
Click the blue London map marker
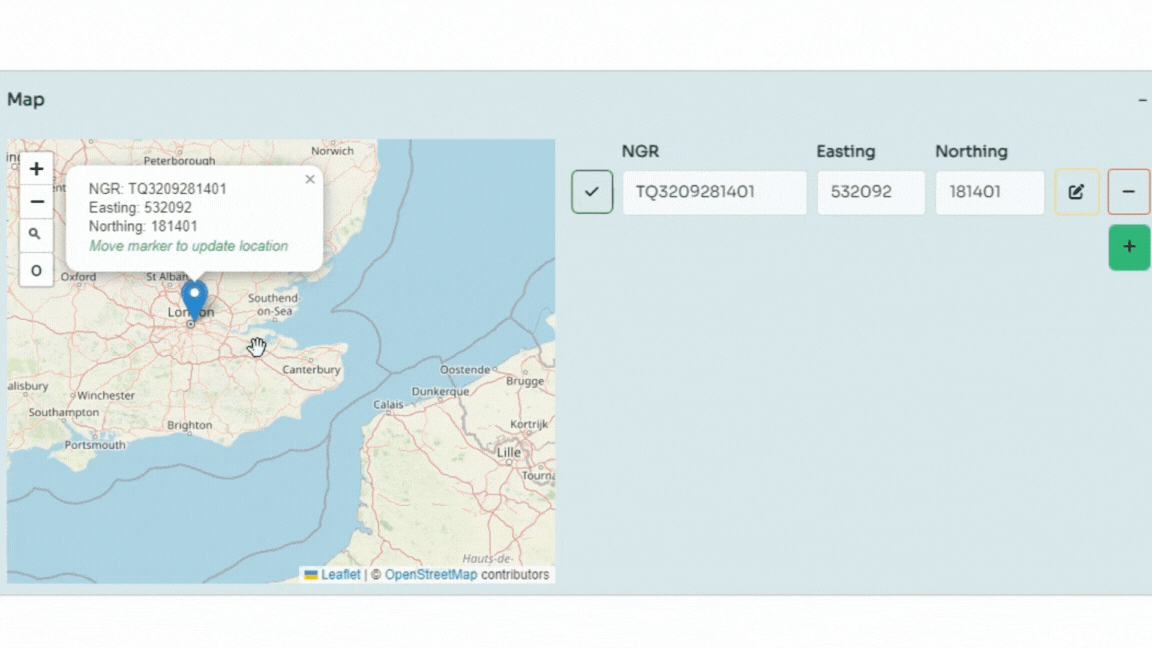[x=194, y=298]
